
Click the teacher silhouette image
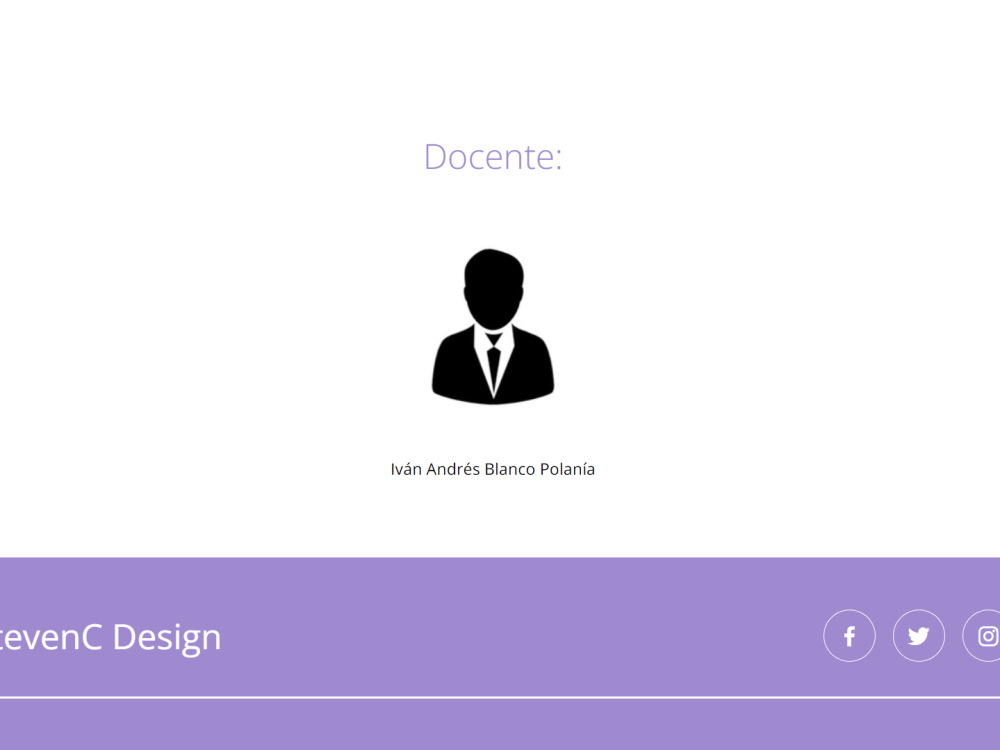[493, 327]
